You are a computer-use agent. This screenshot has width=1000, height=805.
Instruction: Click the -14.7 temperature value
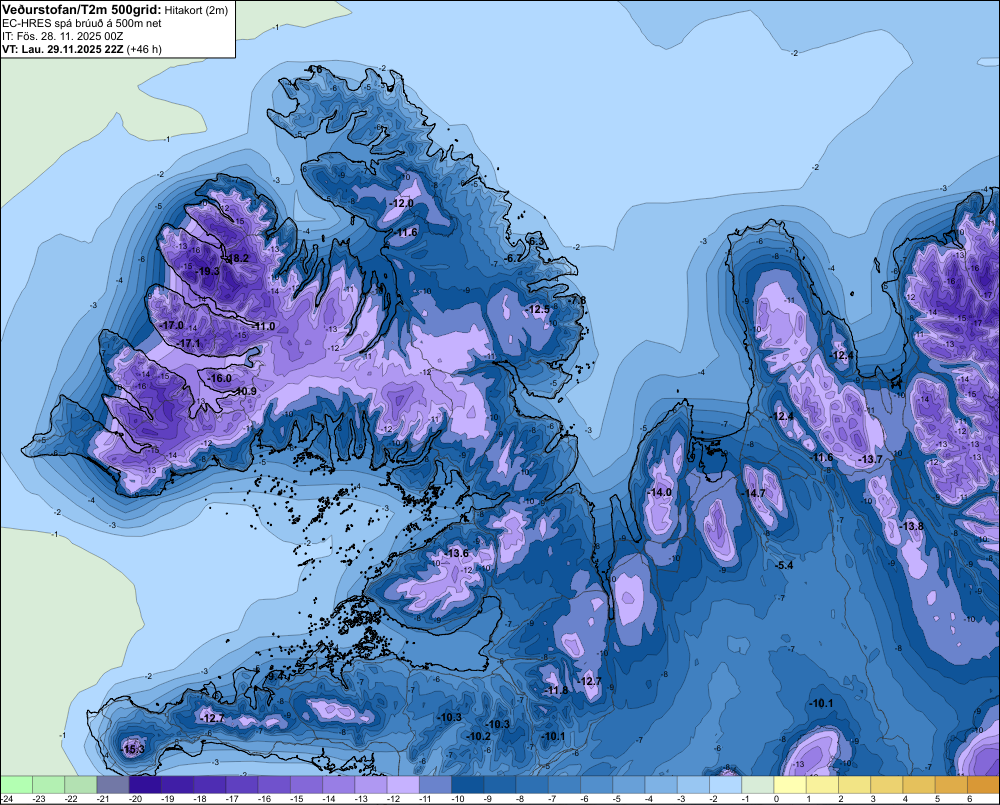tap(754, 493)
